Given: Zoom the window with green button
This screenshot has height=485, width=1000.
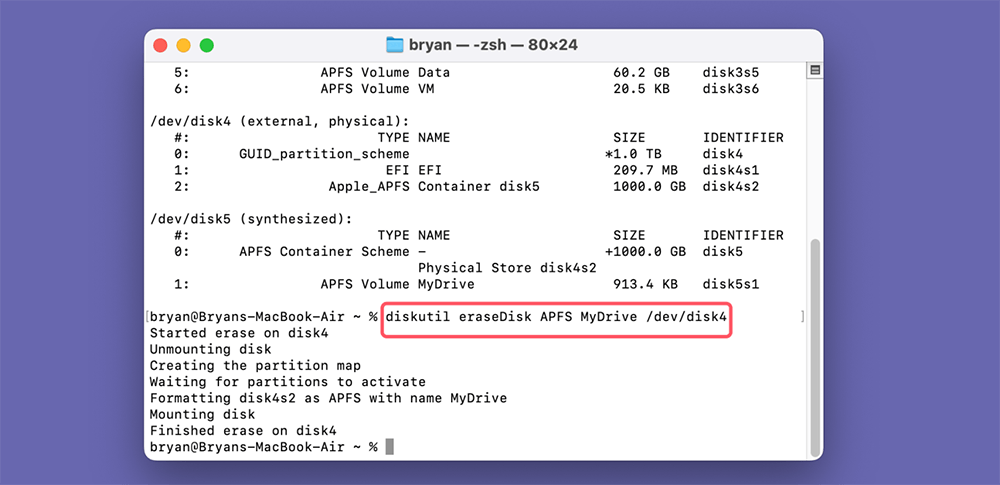Looking at the screenshot, I should (x=207, y=45).
